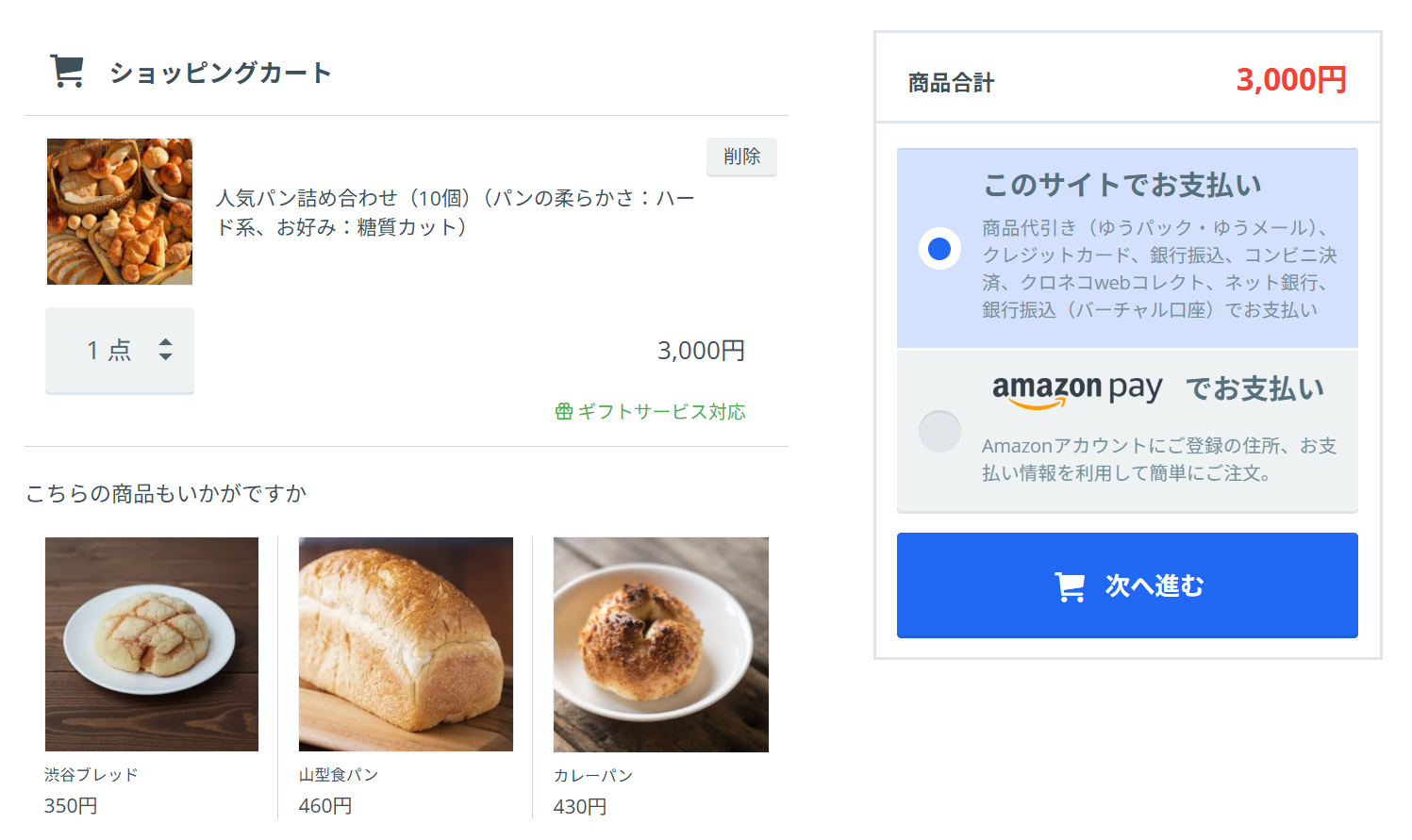Open the 渋谷ブレッド product name link
Image resolution: width=1412 pixels, height=840 pixels.
[x=91, y=775]
